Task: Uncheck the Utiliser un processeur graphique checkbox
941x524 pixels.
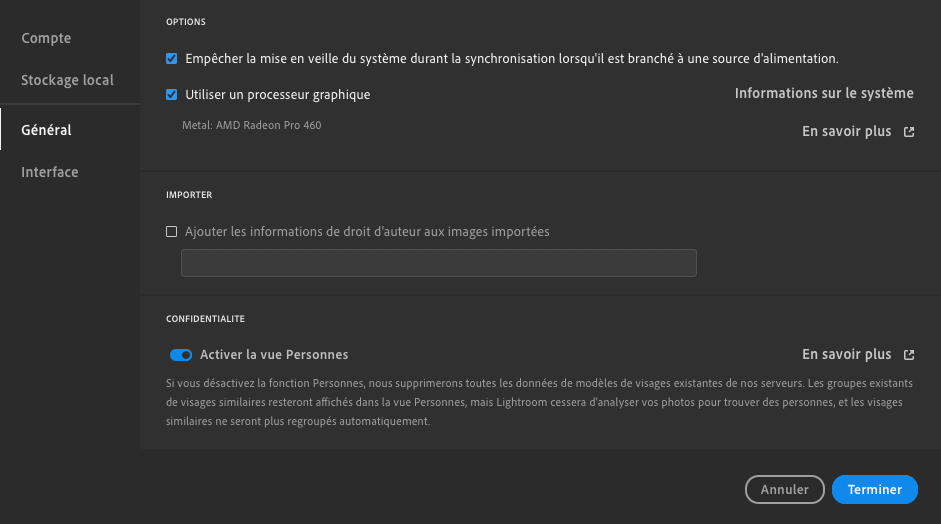Action: pyautogui.click(x=172, y=95)
